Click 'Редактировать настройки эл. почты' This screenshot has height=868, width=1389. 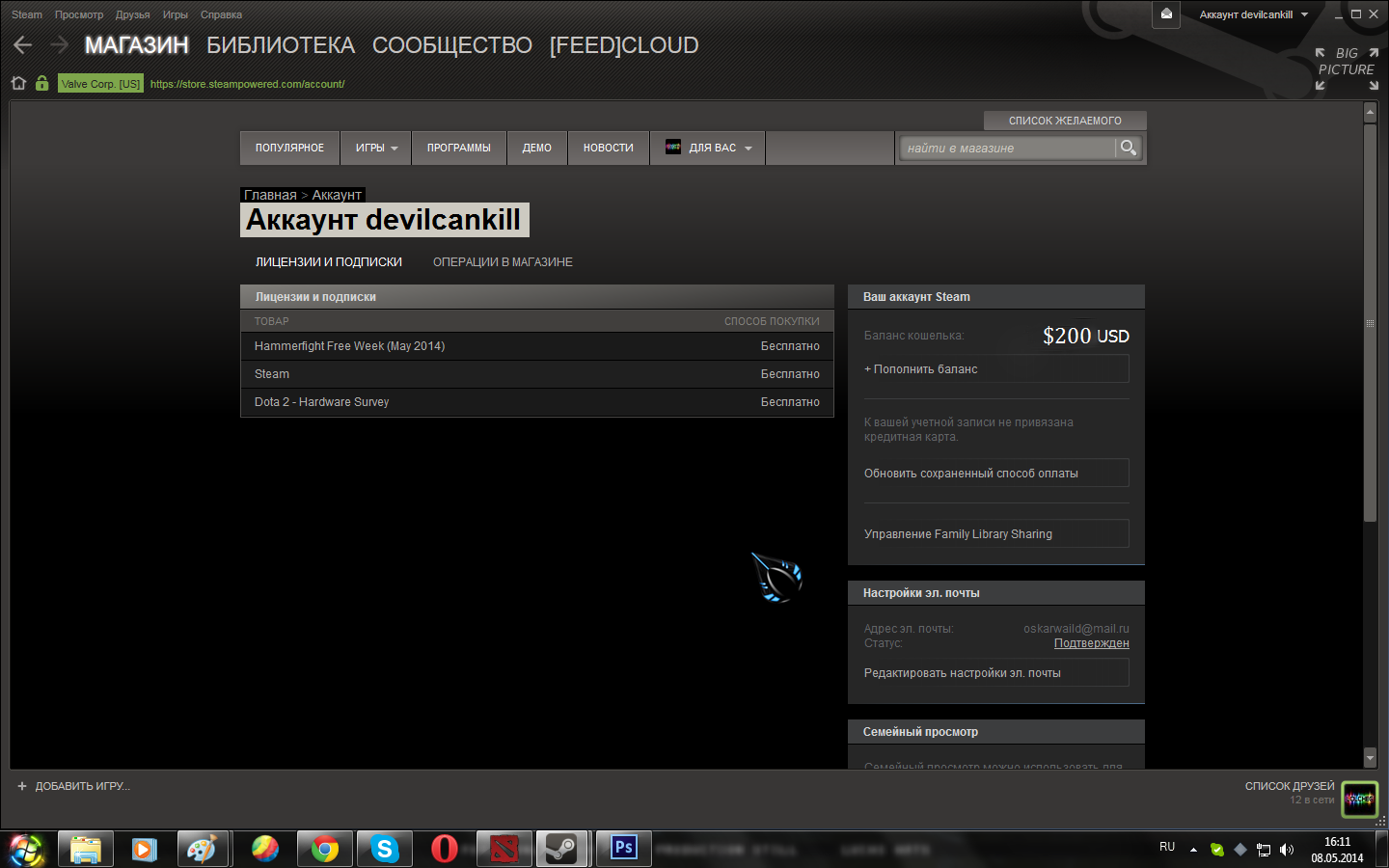pyautogui.click(x=996, y=673)
